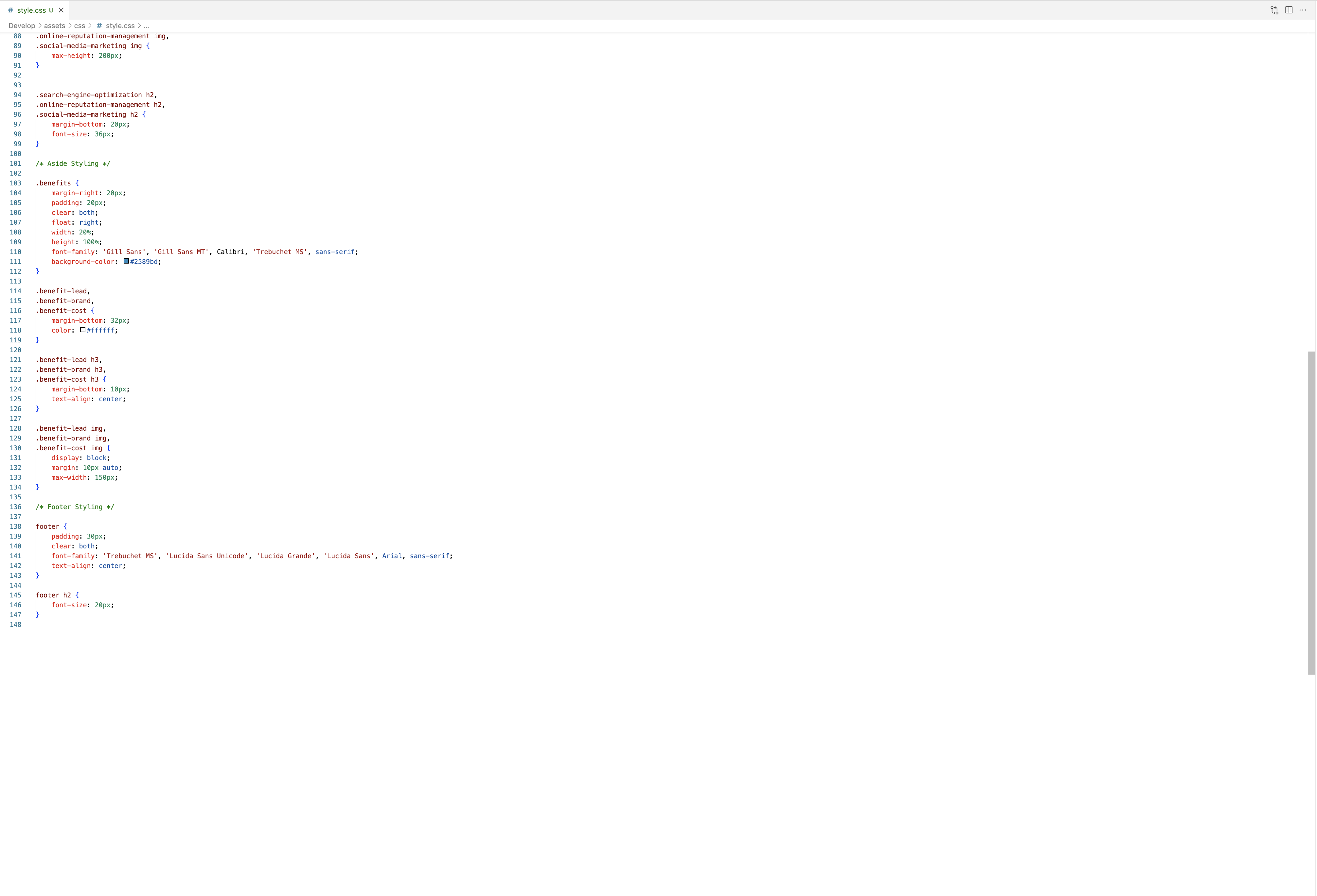Open the css folder breadcrumb dropdown
Image resolution: width=1317 pixels, height=896 pixels.
coord(79,26)
